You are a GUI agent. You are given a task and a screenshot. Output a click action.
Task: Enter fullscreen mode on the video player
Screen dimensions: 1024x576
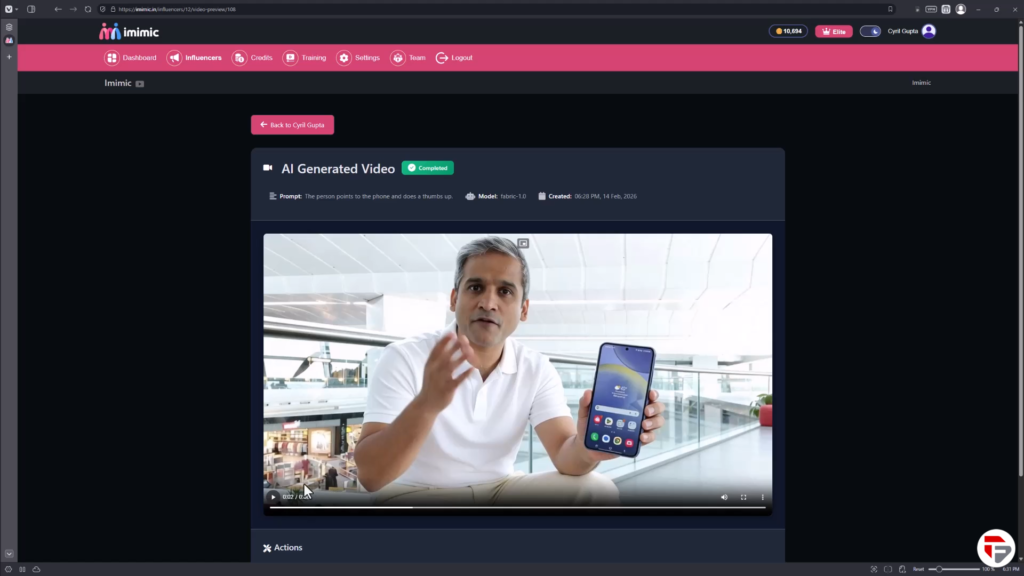pyautogui.click(x=743, y=497)
